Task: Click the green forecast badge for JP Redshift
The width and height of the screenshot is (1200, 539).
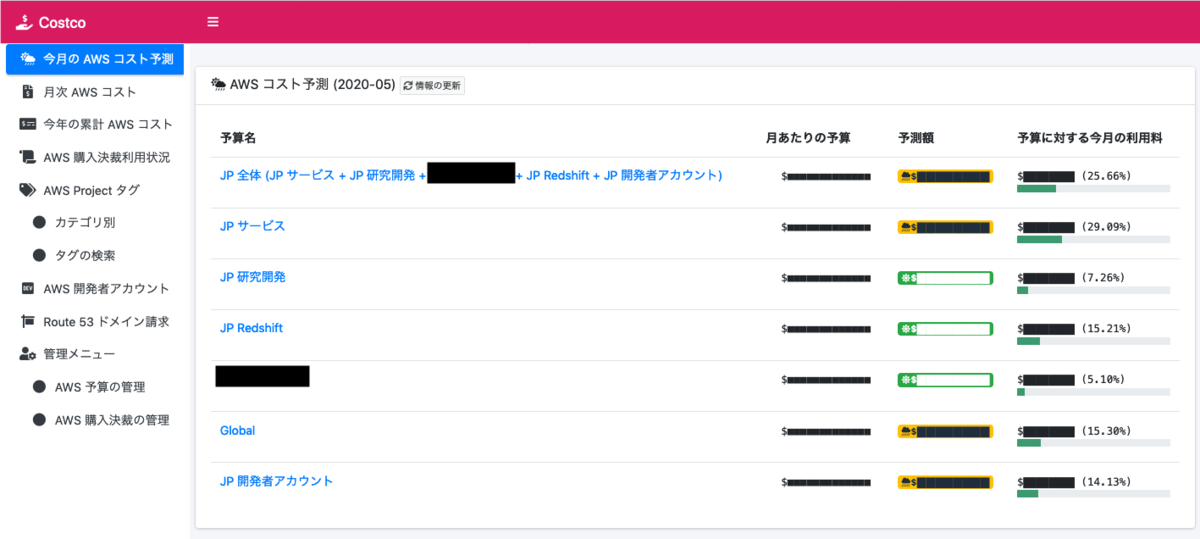Action: tap(945, 329)
